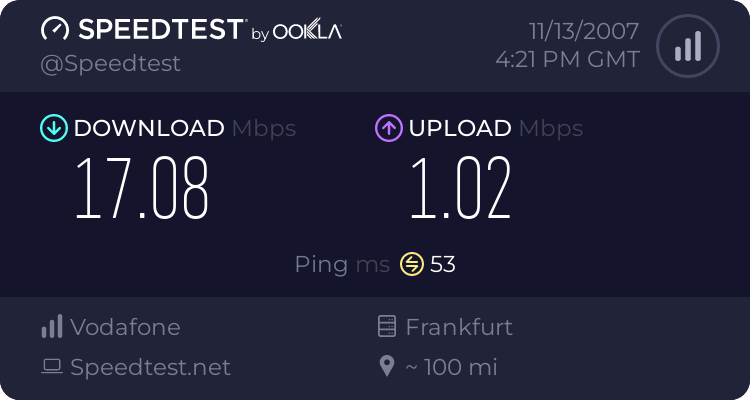Click the location pin icon

(387, 367)
